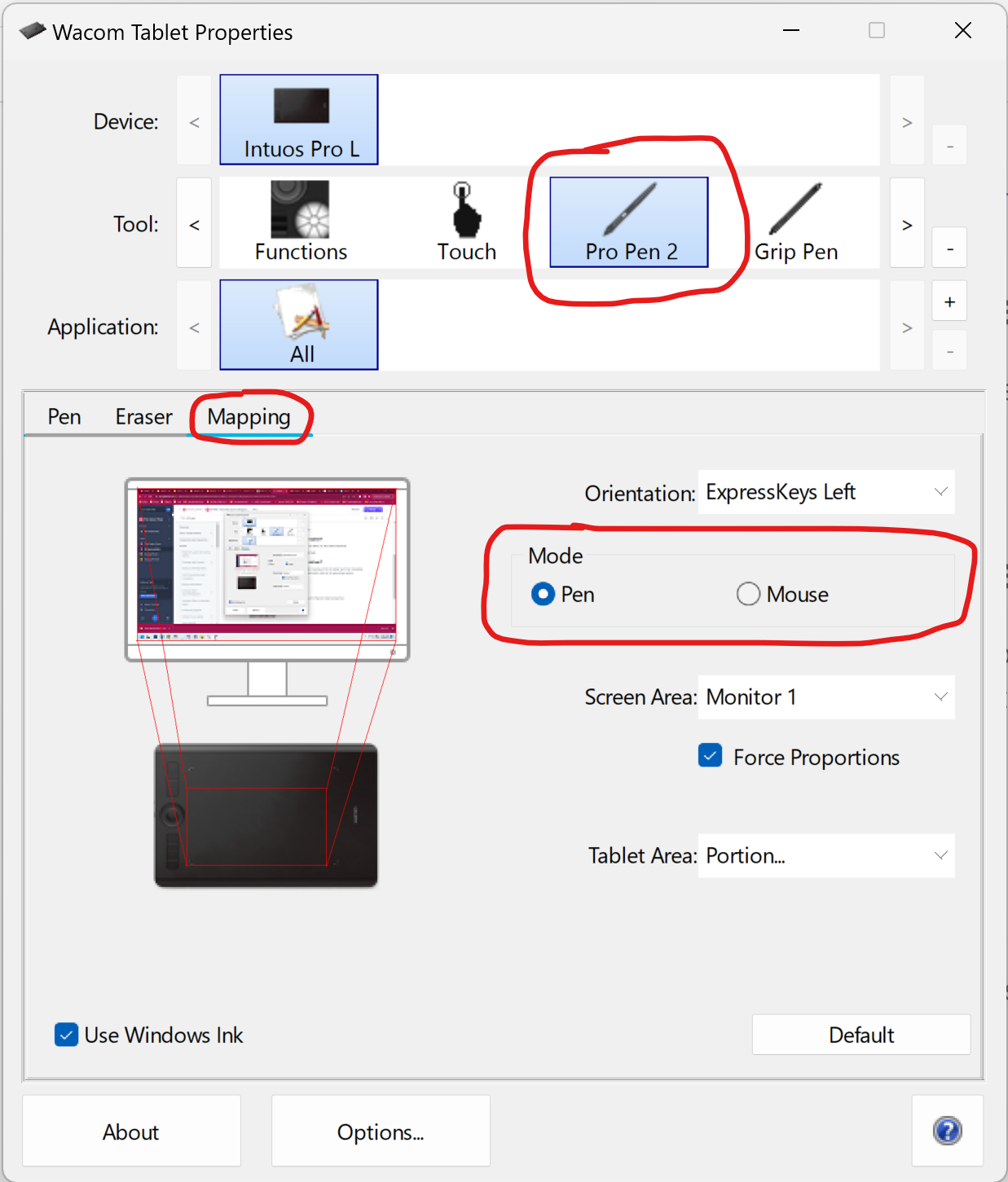Remove the selected device with minus button

point(949,146)
